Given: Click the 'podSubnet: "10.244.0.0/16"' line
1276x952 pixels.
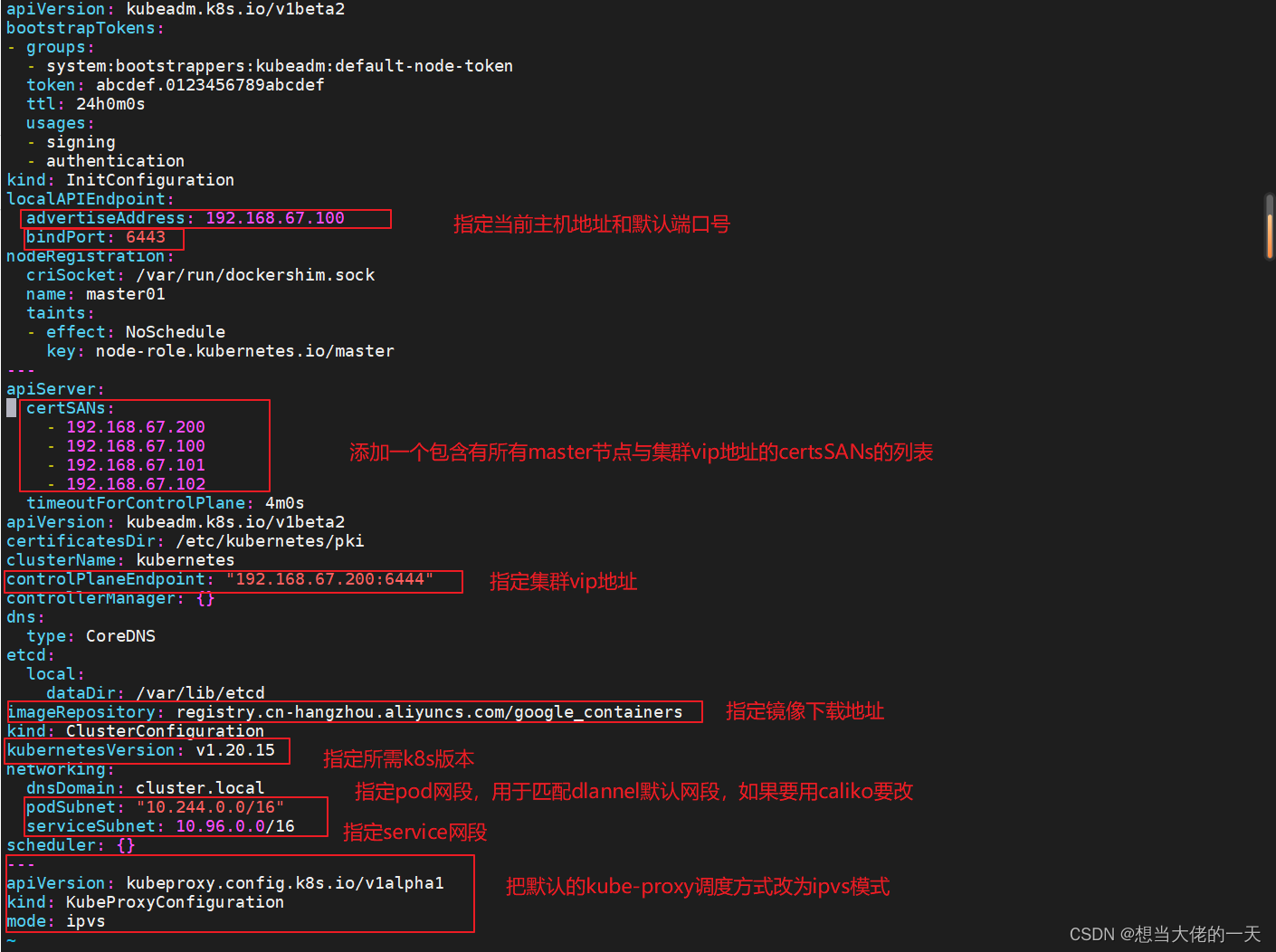Looking at the screenshot, I should [155, 807].
